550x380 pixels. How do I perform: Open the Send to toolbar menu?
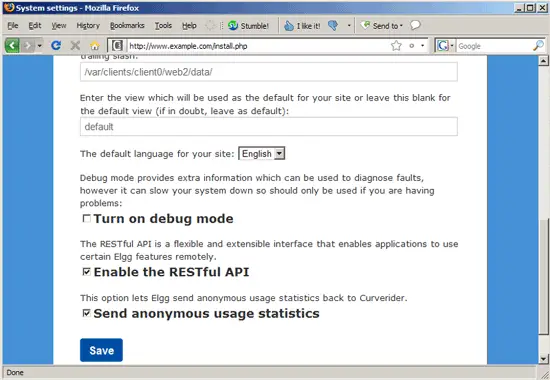click(382, 26)
